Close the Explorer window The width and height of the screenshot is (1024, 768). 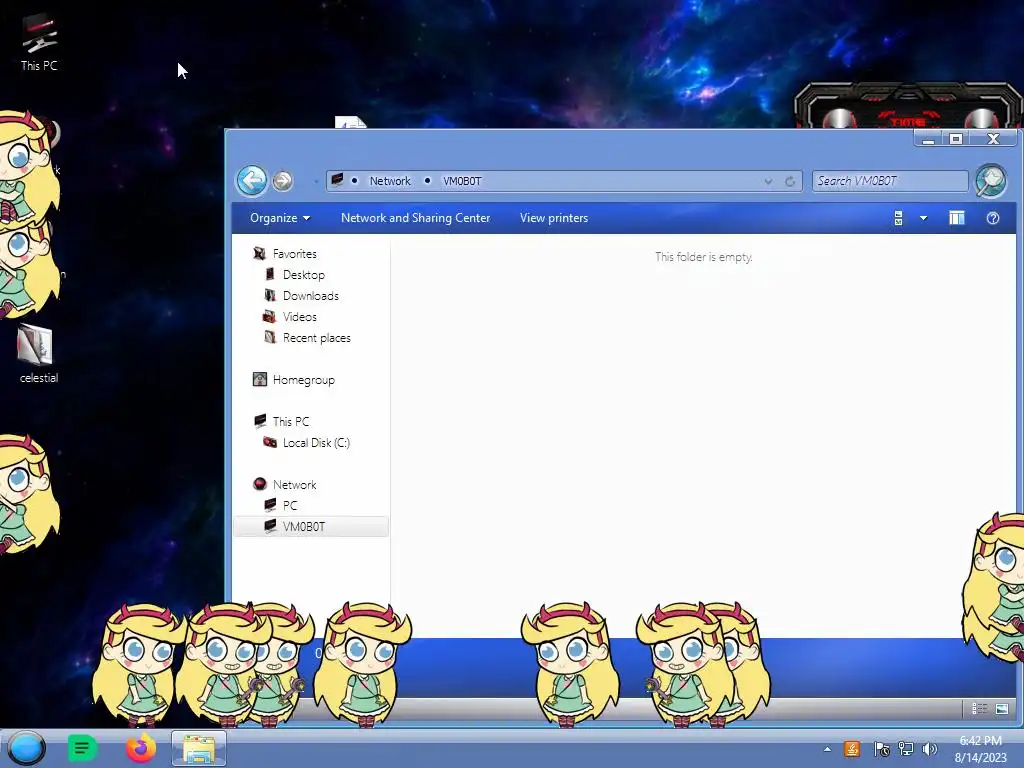coord(993,139)
